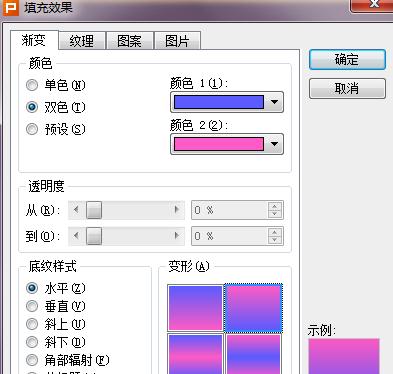Image resolution: width=393 pixels, height=374 pixels.
Task: Click the 从 transparency slider thumb
Action: [x=94, y=210]
